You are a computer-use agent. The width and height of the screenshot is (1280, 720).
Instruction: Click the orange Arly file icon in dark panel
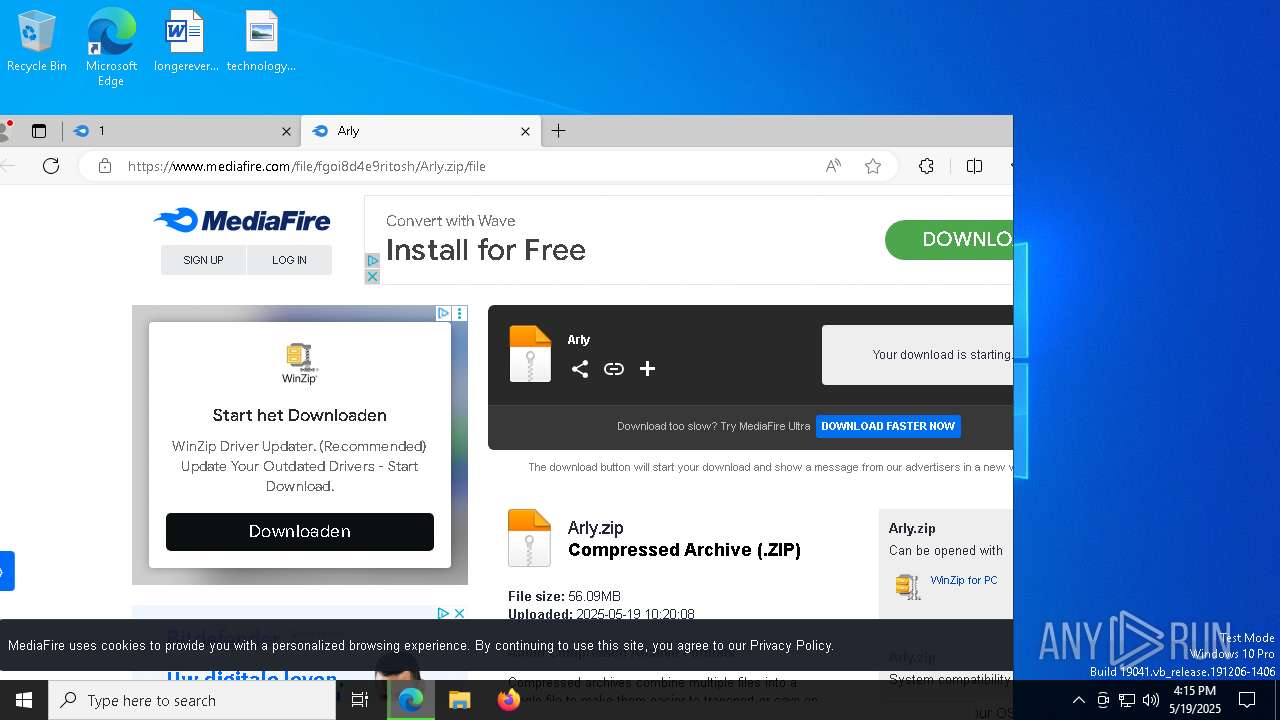(x=530, y=354)
